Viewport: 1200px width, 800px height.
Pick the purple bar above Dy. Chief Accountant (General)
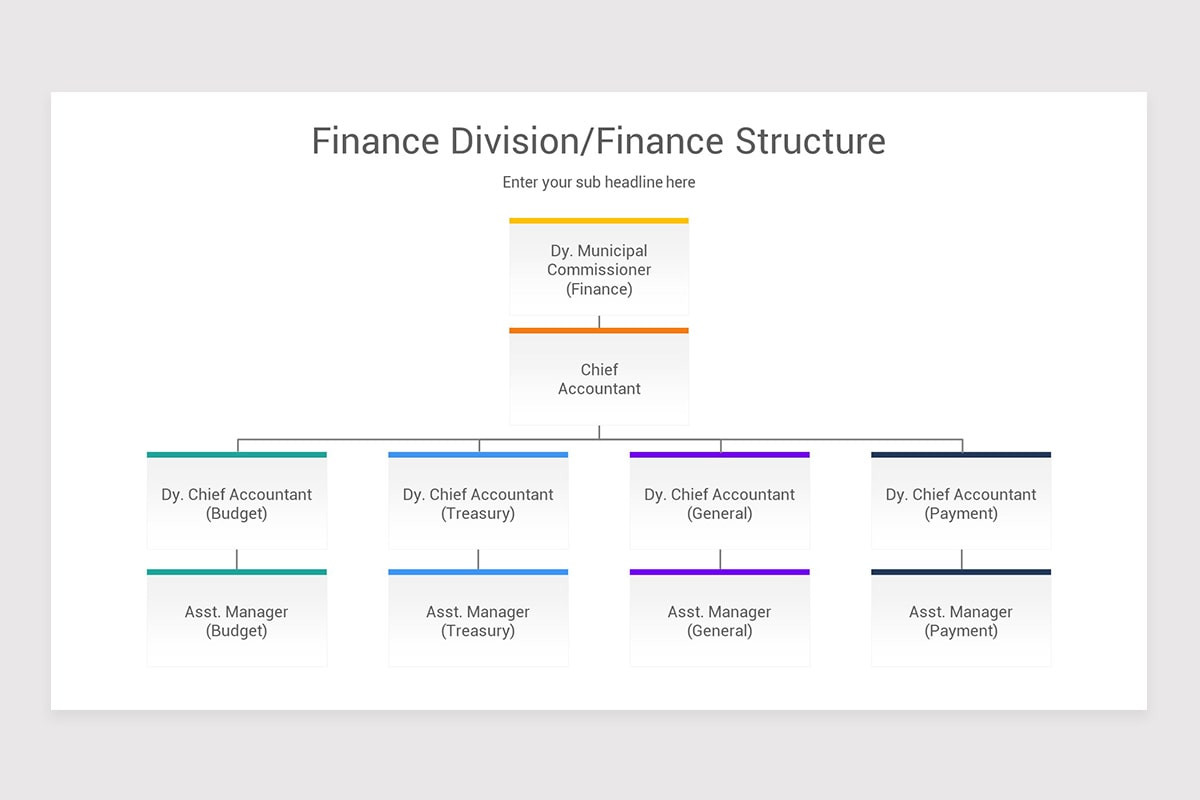720,454
